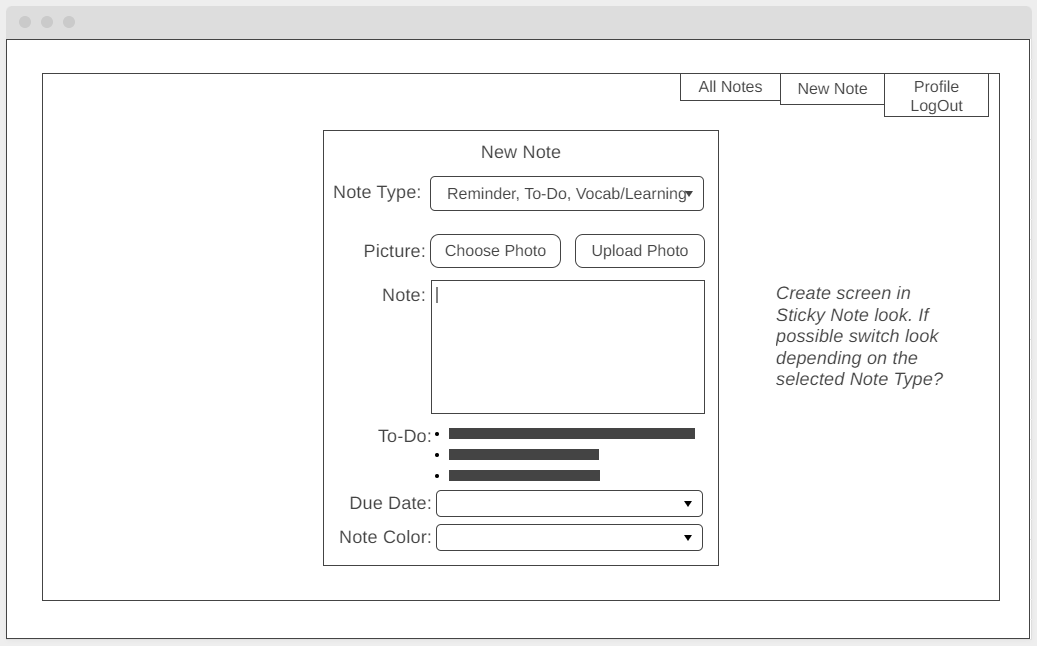The height and width of the screenshot is (646, 1037).
Task: Select the third To-Do list item
Action: click(x=524, y=475)
